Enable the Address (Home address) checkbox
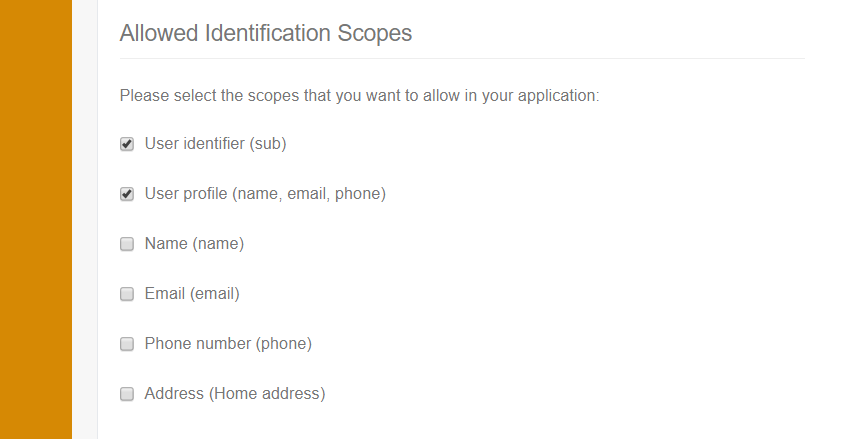This screenshot has height=439, width=848. pos(127,394)
